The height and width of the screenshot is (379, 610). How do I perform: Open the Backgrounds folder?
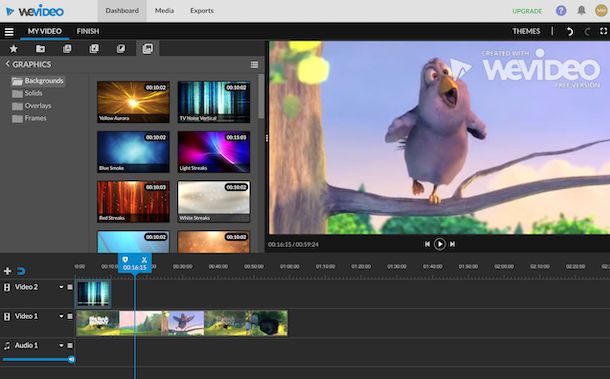(x=38, y=81)
